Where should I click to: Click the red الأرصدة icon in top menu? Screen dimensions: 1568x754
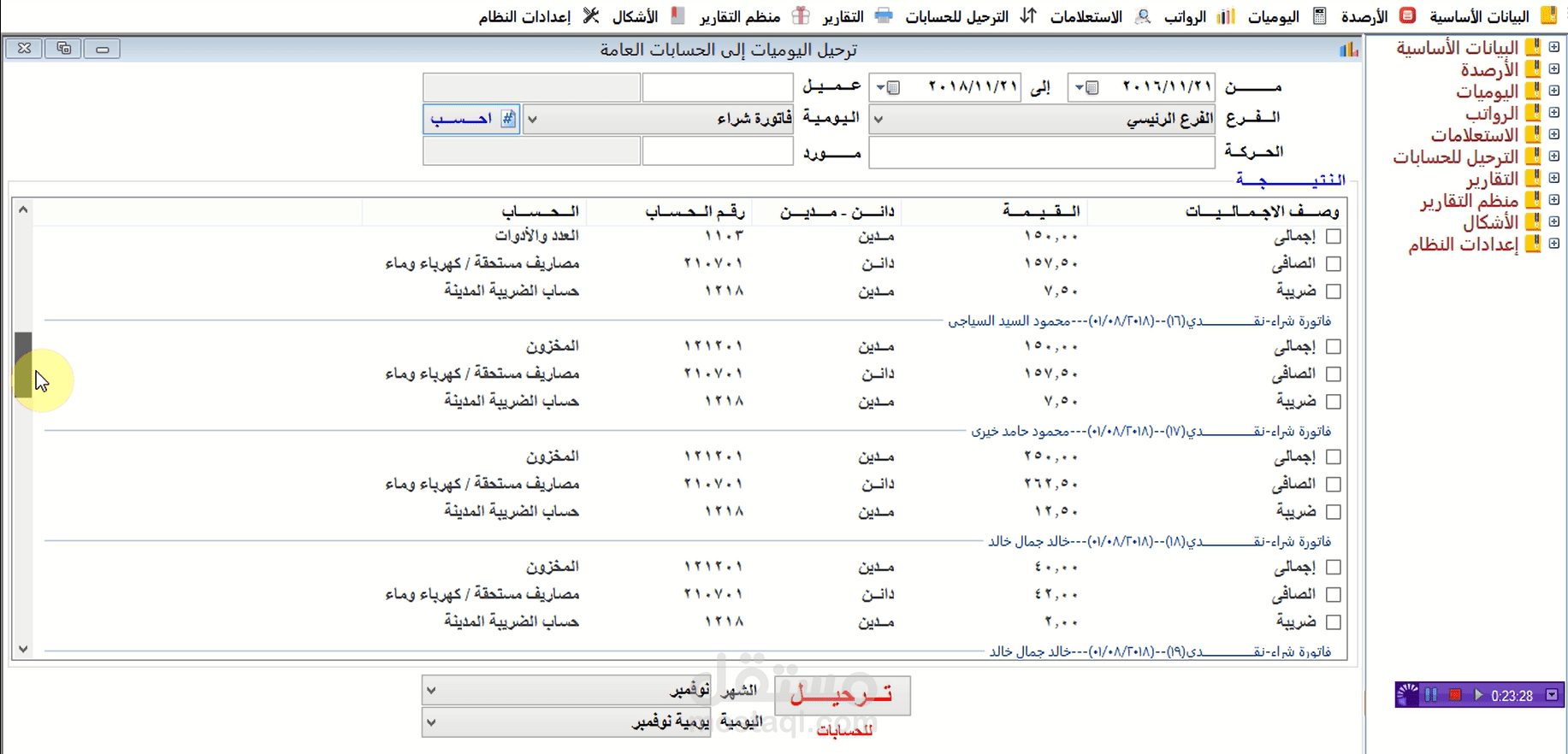coord(1408,15)
